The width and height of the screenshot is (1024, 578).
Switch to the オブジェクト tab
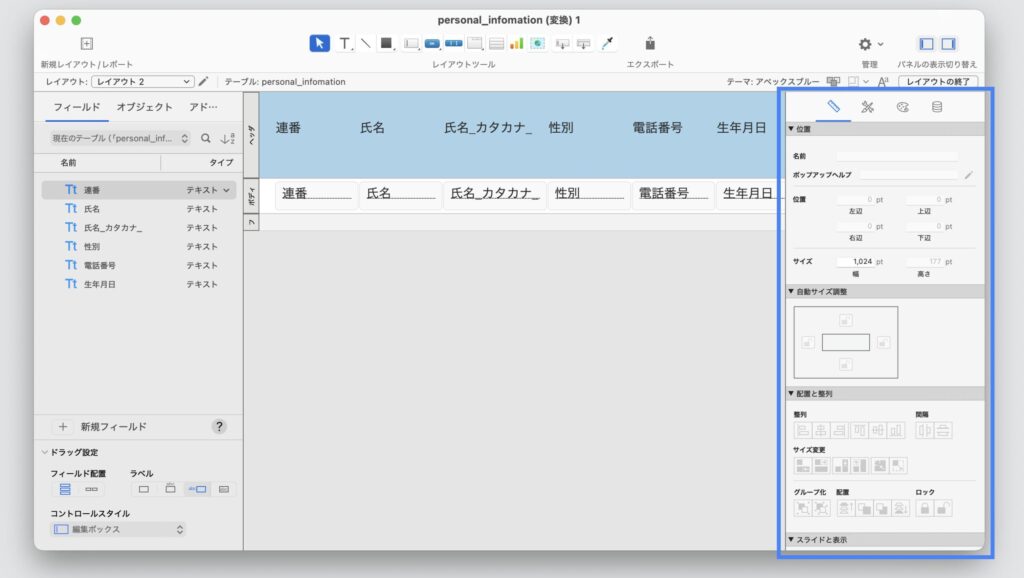[144, 107]
